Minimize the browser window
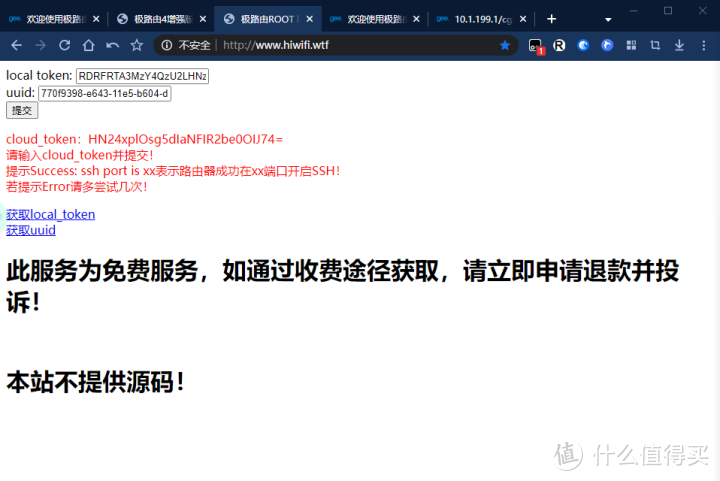The width and height of the screenshot is (720, 481). click(633, 10)
